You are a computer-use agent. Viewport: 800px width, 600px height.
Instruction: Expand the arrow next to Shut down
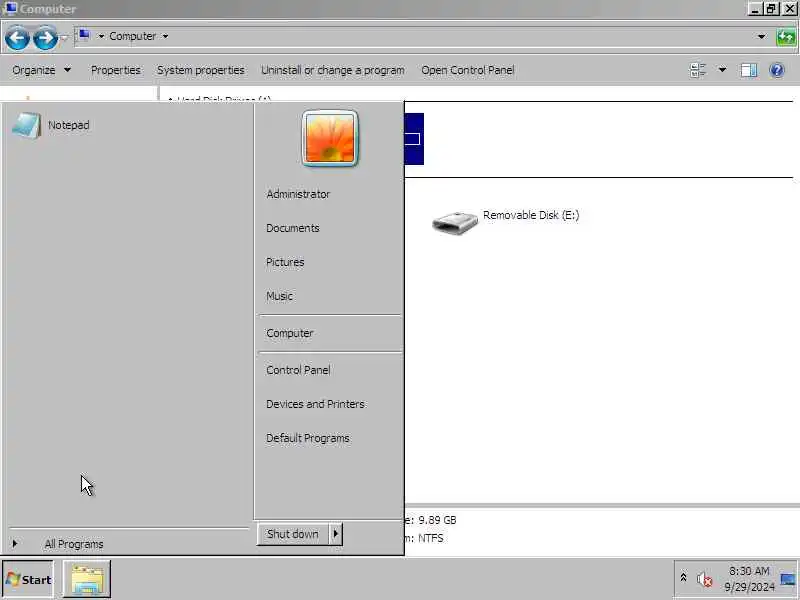click(336, 534)
